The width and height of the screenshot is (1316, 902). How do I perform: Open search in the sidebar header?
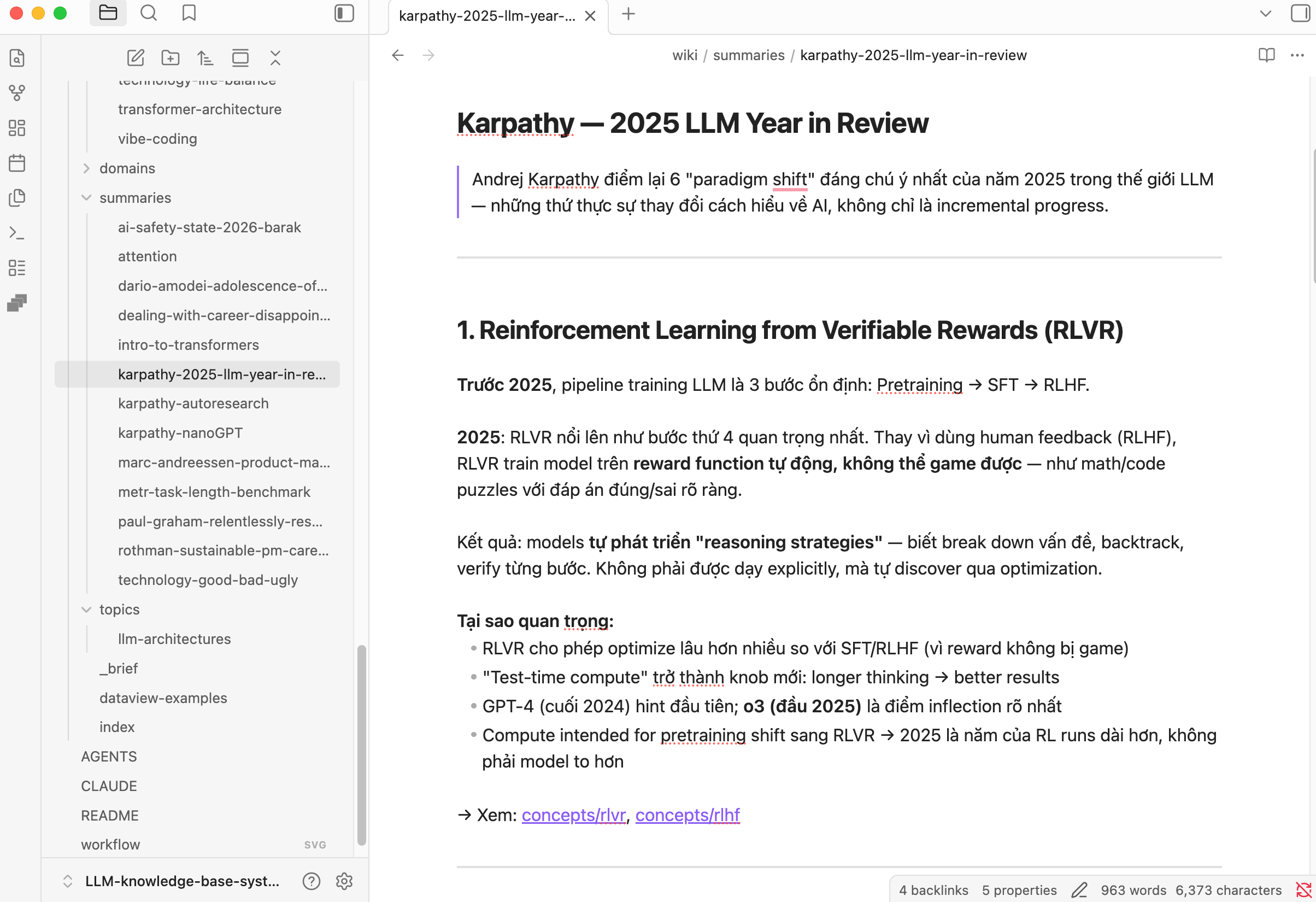tap(148, 13)
